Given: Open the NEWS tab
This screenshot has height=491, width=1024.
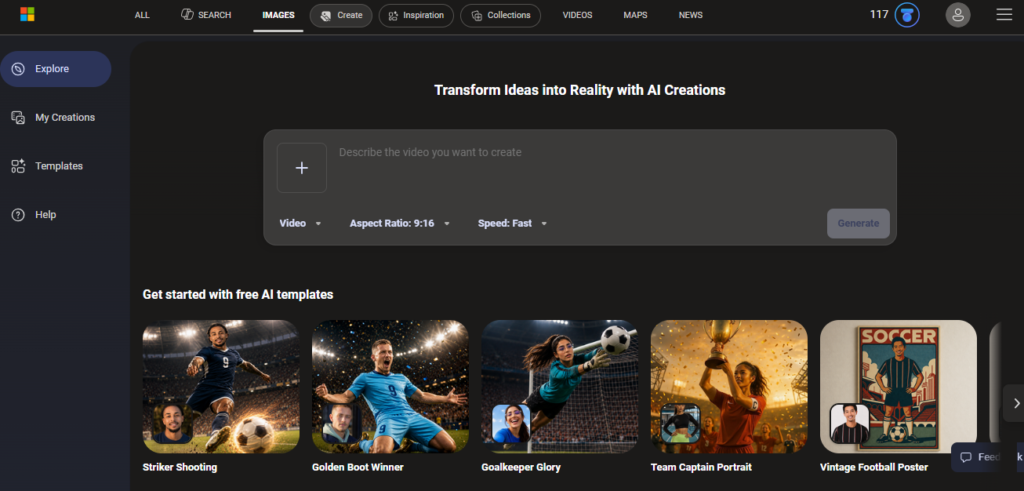Looking at the screenshot, I should click(x=690, y=15).
